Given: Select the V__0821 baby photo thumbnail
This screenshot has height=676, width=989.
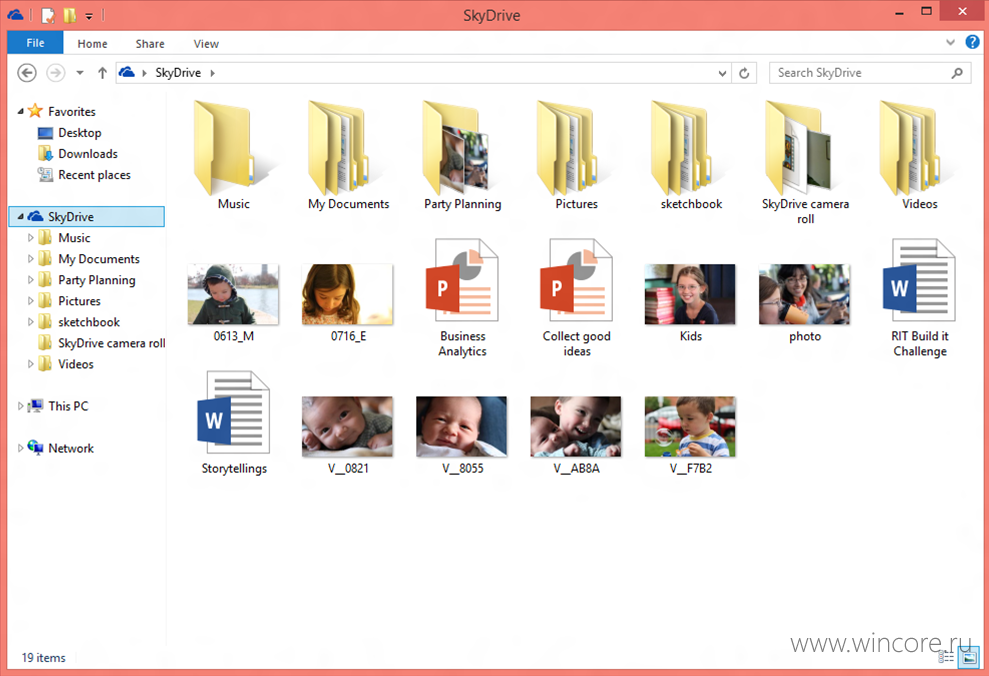Looking at the screenshot, I should (x=348, y=426).
